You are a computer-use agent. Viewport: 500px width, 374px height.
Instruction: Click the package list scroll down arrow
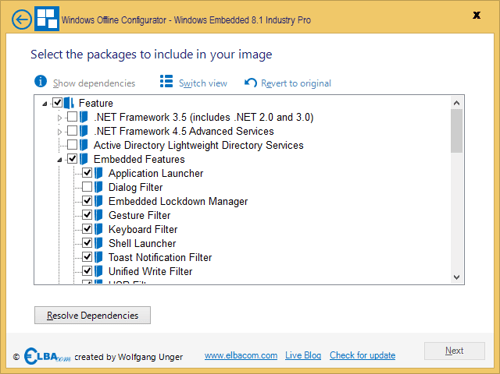pos(457,277)
